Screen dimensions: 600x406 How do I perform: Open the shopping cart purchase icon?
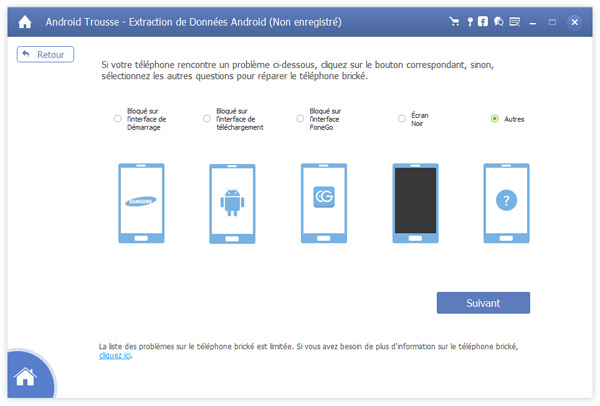(455, 21)
